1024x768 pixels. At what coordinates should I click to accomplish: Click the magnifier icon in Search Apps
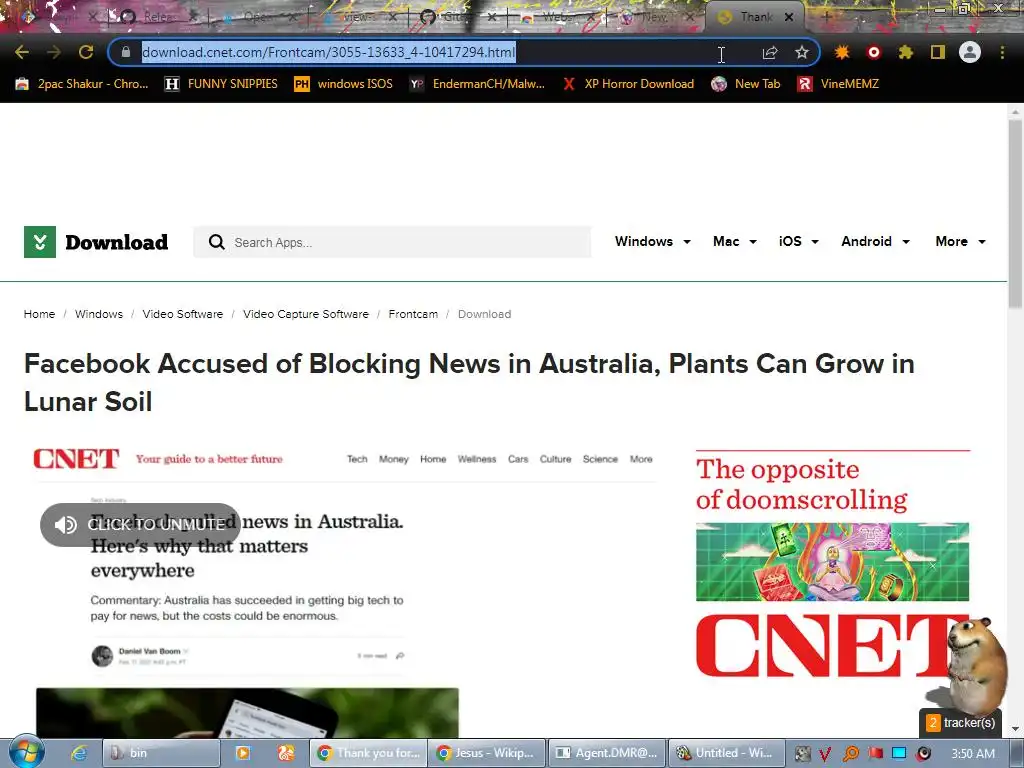click(216, 242)
